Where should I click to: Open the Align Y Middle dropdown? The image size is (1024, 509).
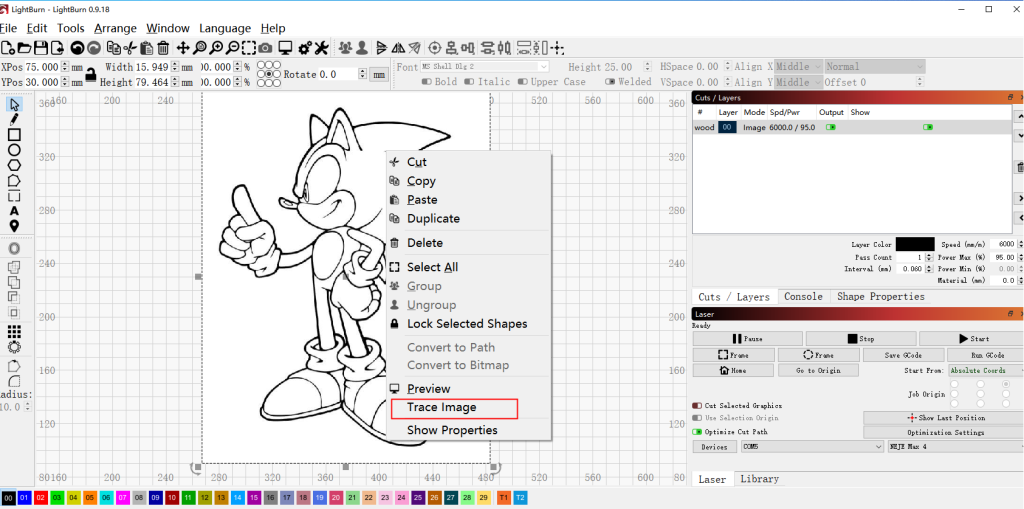(797, 82)
